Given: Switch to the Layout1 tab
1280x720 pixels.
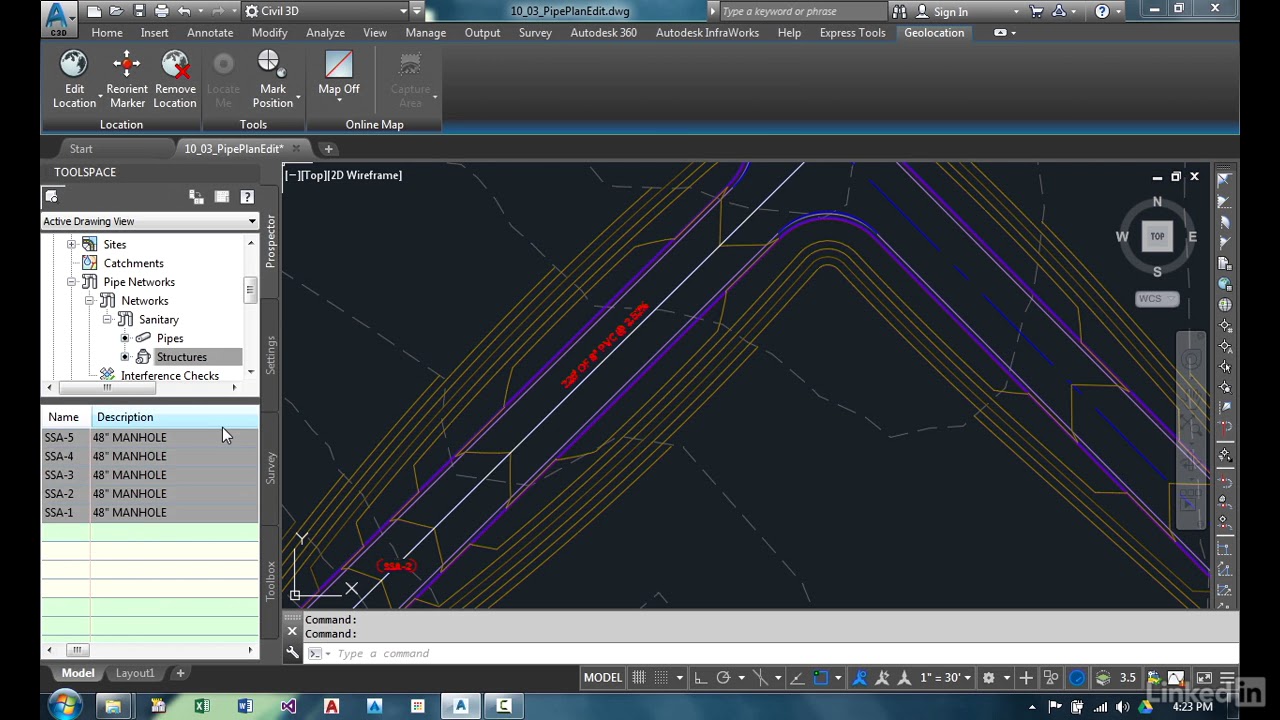Looking at the screenshot, I should (x=135, y=674).
